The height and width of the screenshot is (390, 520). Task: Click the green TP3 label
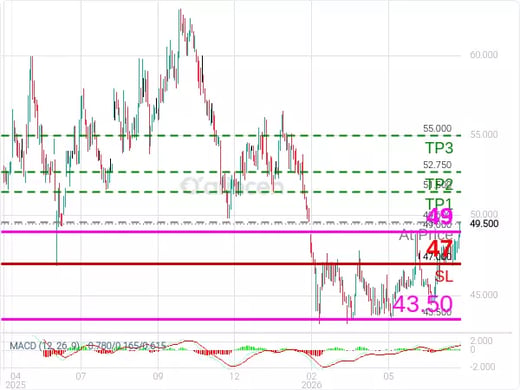click(439, 148)
